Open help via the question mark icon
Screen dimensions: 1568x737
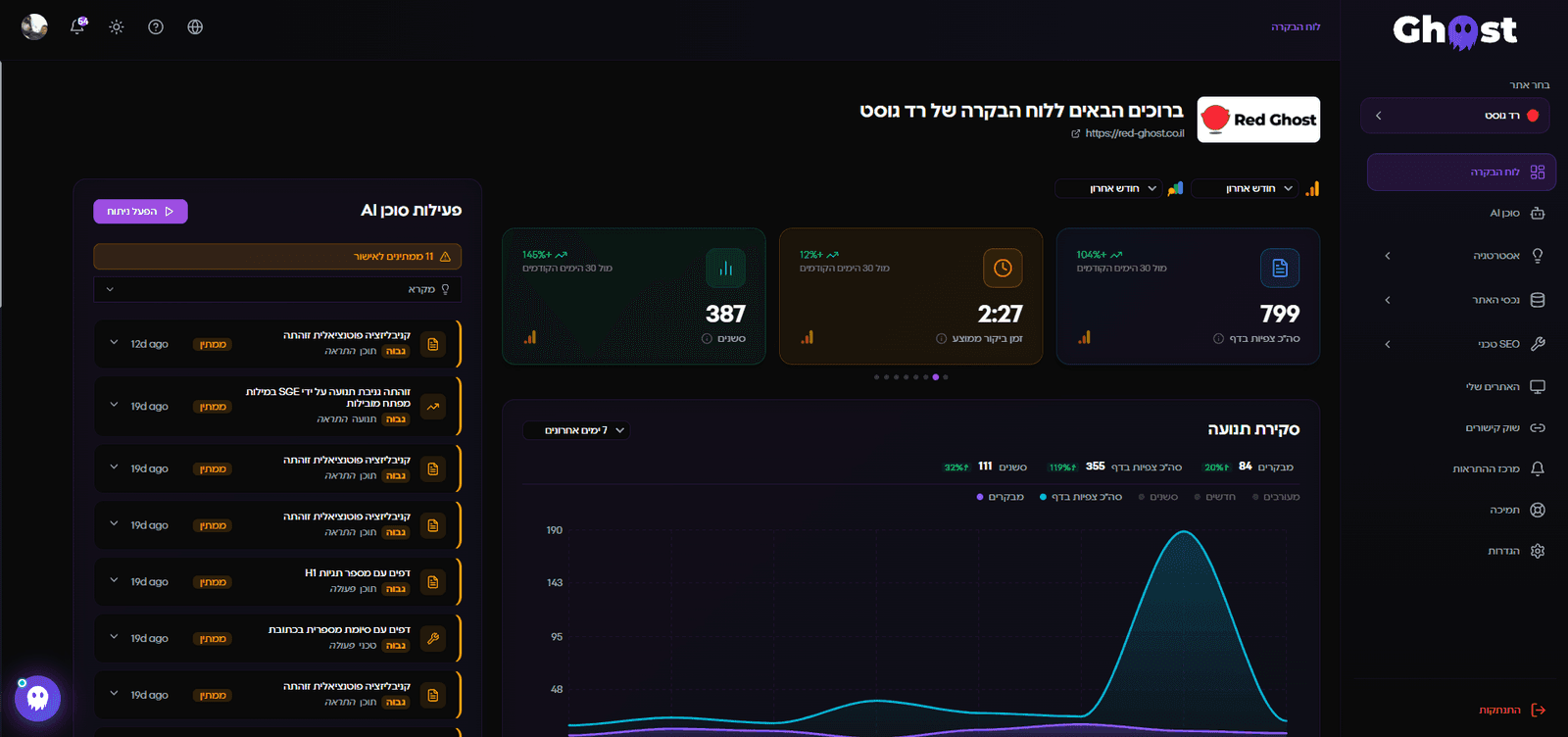[x=156, y=26]
